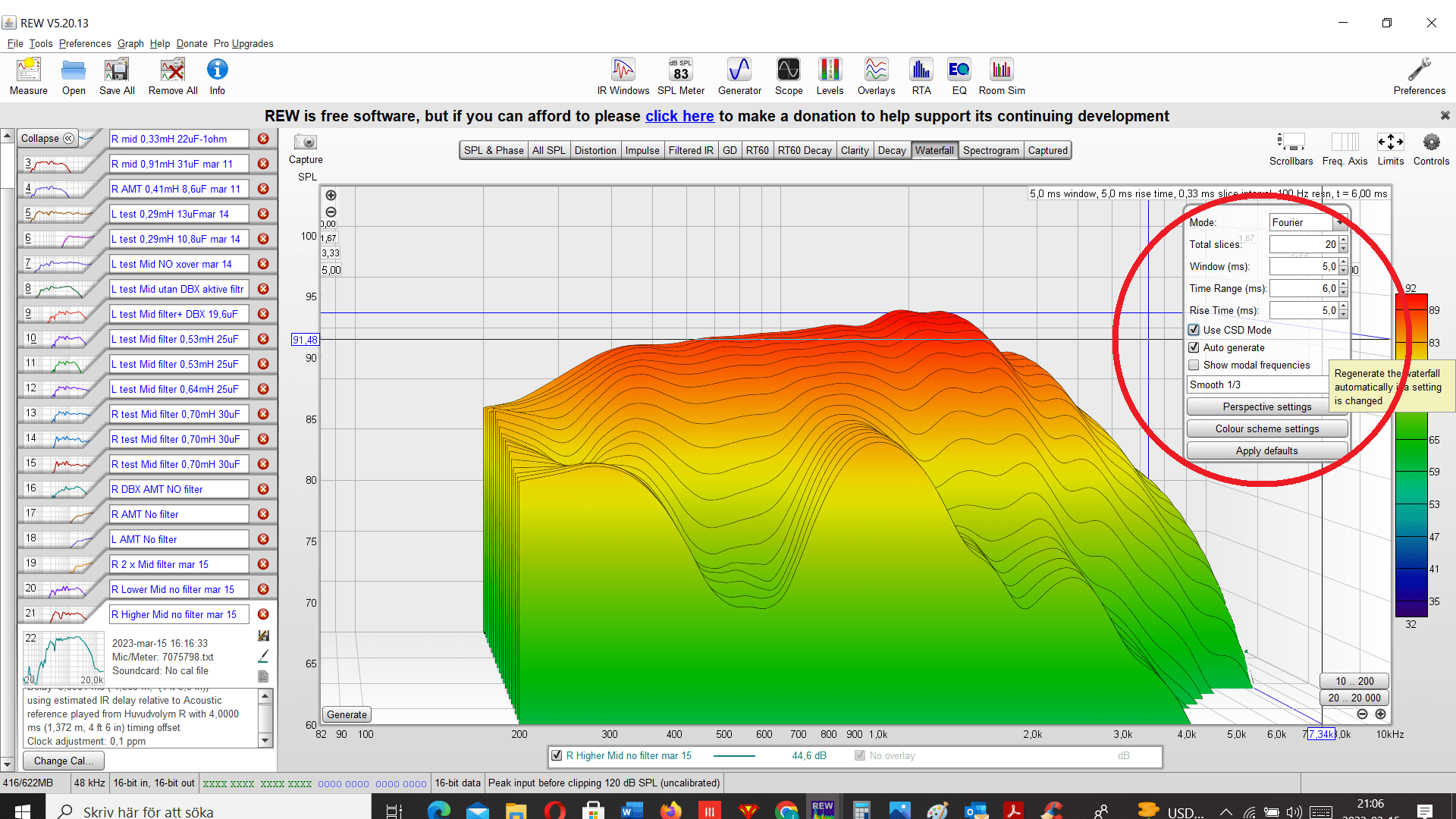This screenshot has height=819, width=1456.
Task: Open Windows Start button
Action: point(22,811)
